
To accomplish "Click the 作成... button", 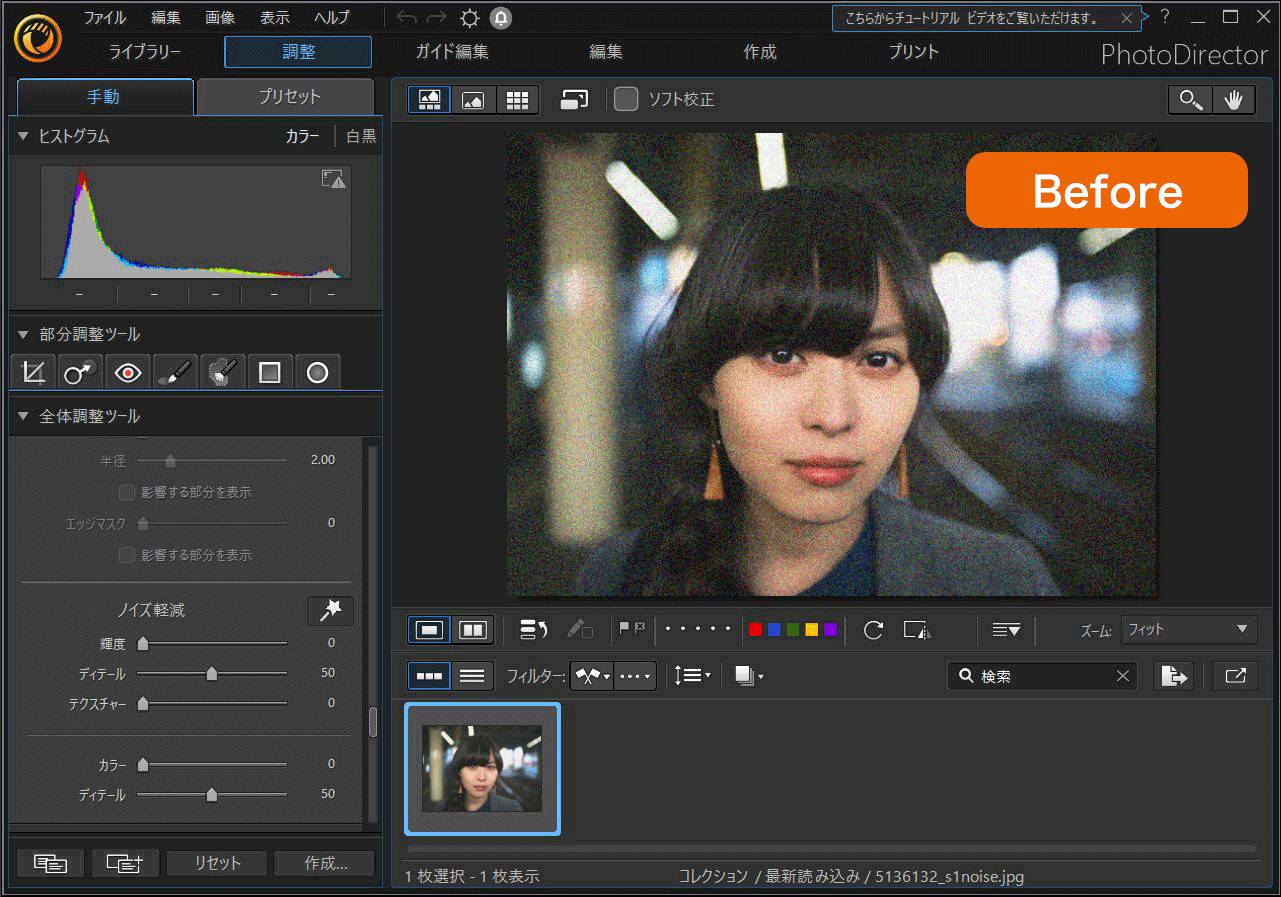I will point(324,862).
